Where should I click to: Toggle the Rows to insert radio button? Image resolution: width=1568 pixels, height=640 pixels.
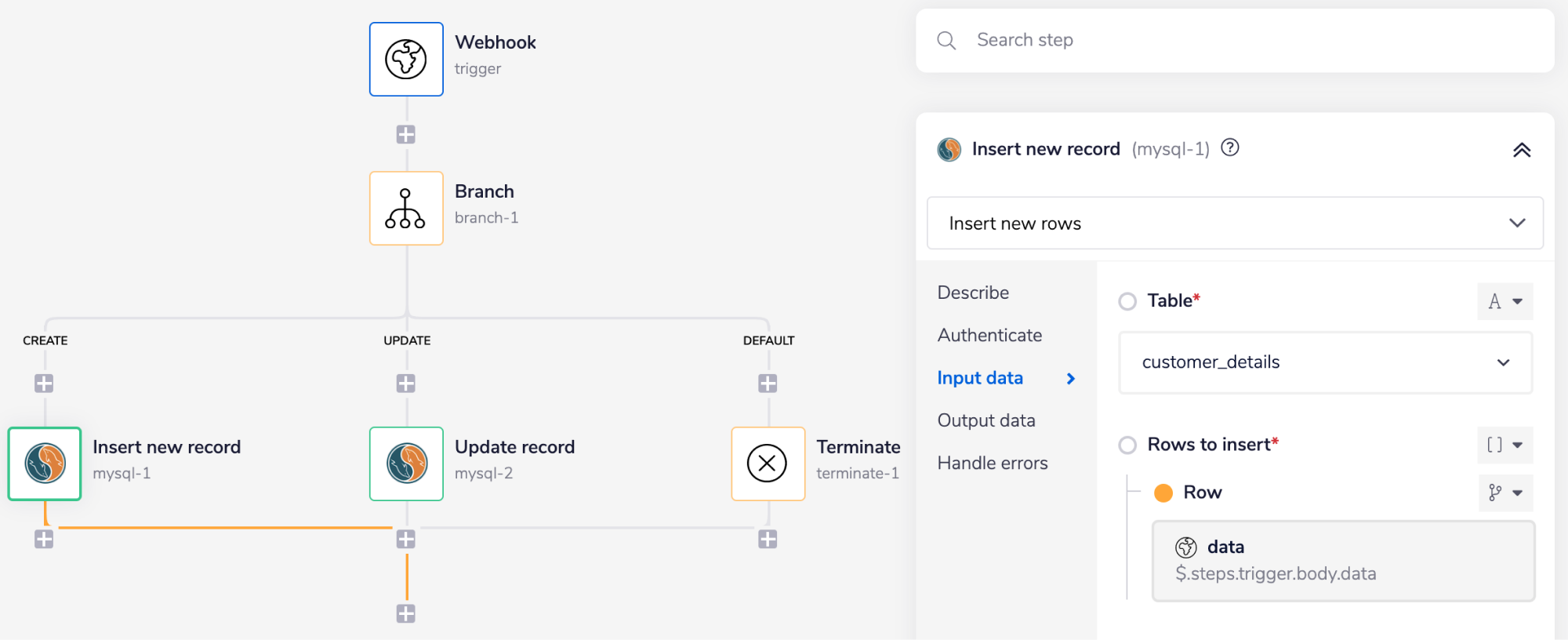click(1127, 445)
